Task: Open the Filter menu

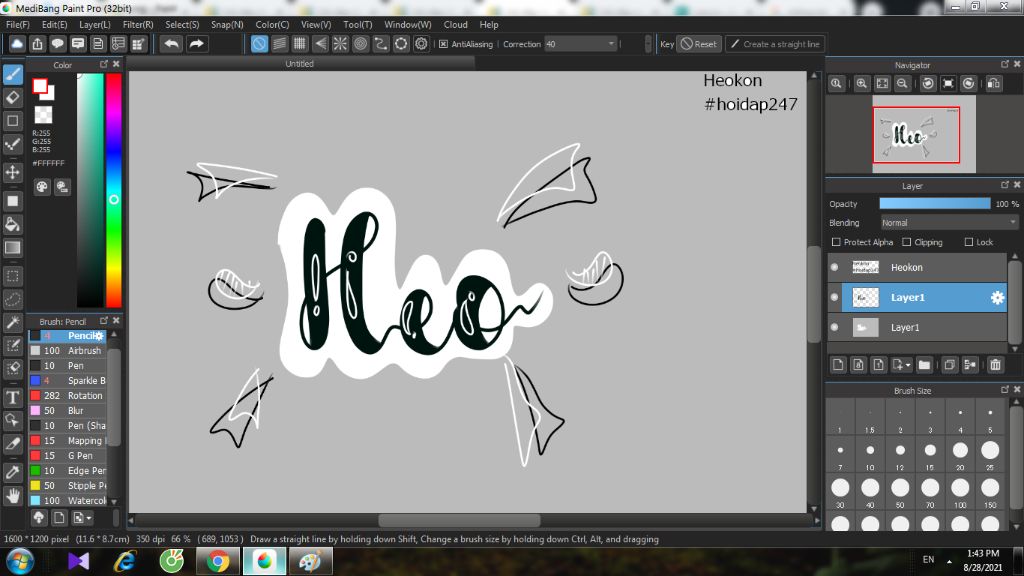Action: pyautogui.click(x=138, y=25)
